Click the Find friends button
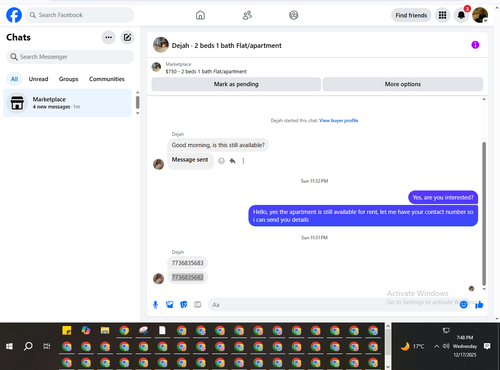500x370 pixels. click(x=411, y=15)
